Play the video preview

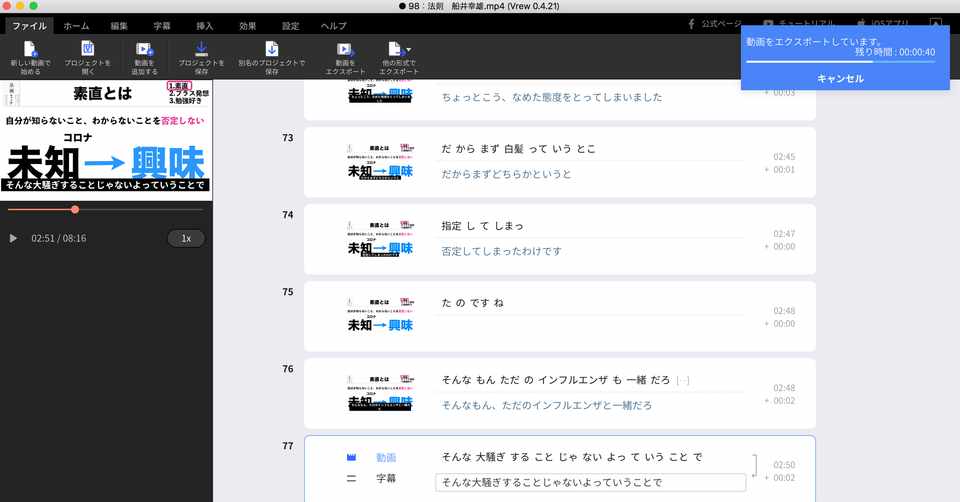pos(13,238)
